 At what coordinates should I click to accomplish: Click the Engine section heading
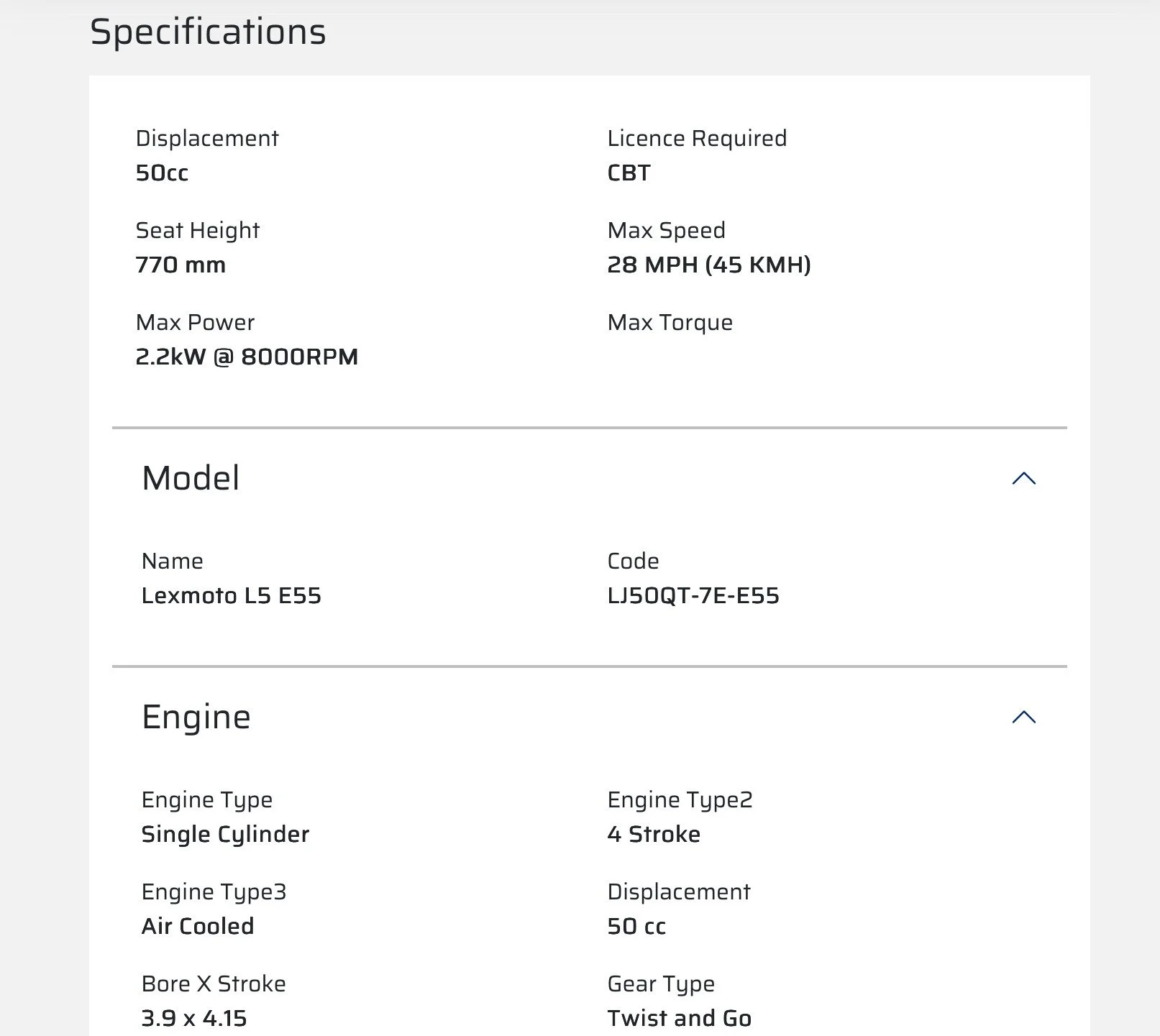196,718
